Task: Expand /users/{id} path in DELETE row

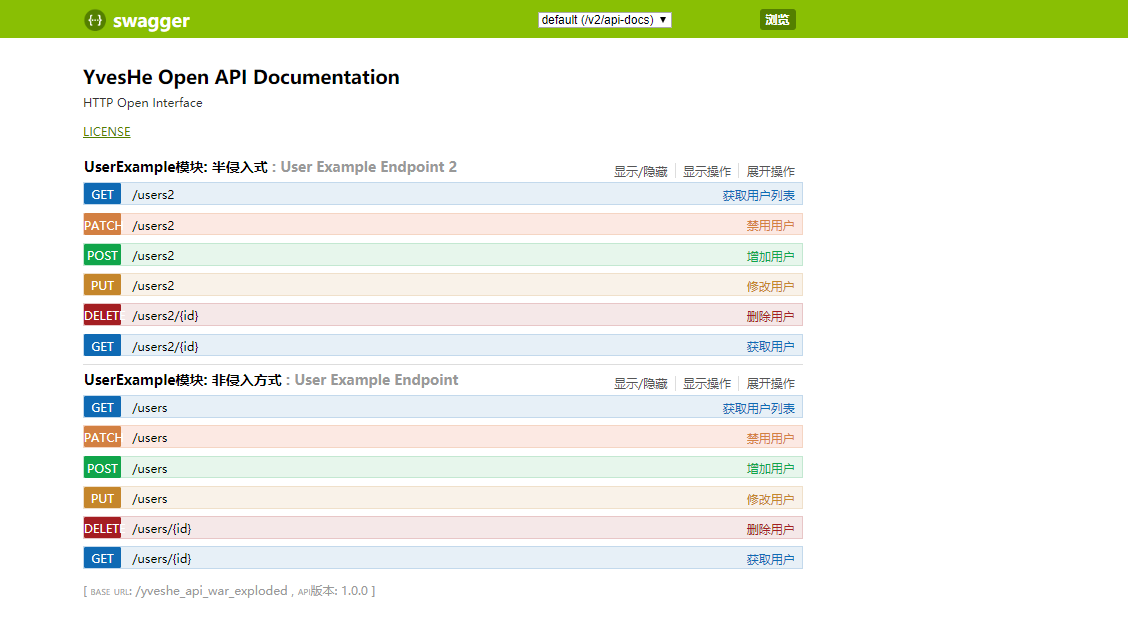Action: (x=162, y=529)
